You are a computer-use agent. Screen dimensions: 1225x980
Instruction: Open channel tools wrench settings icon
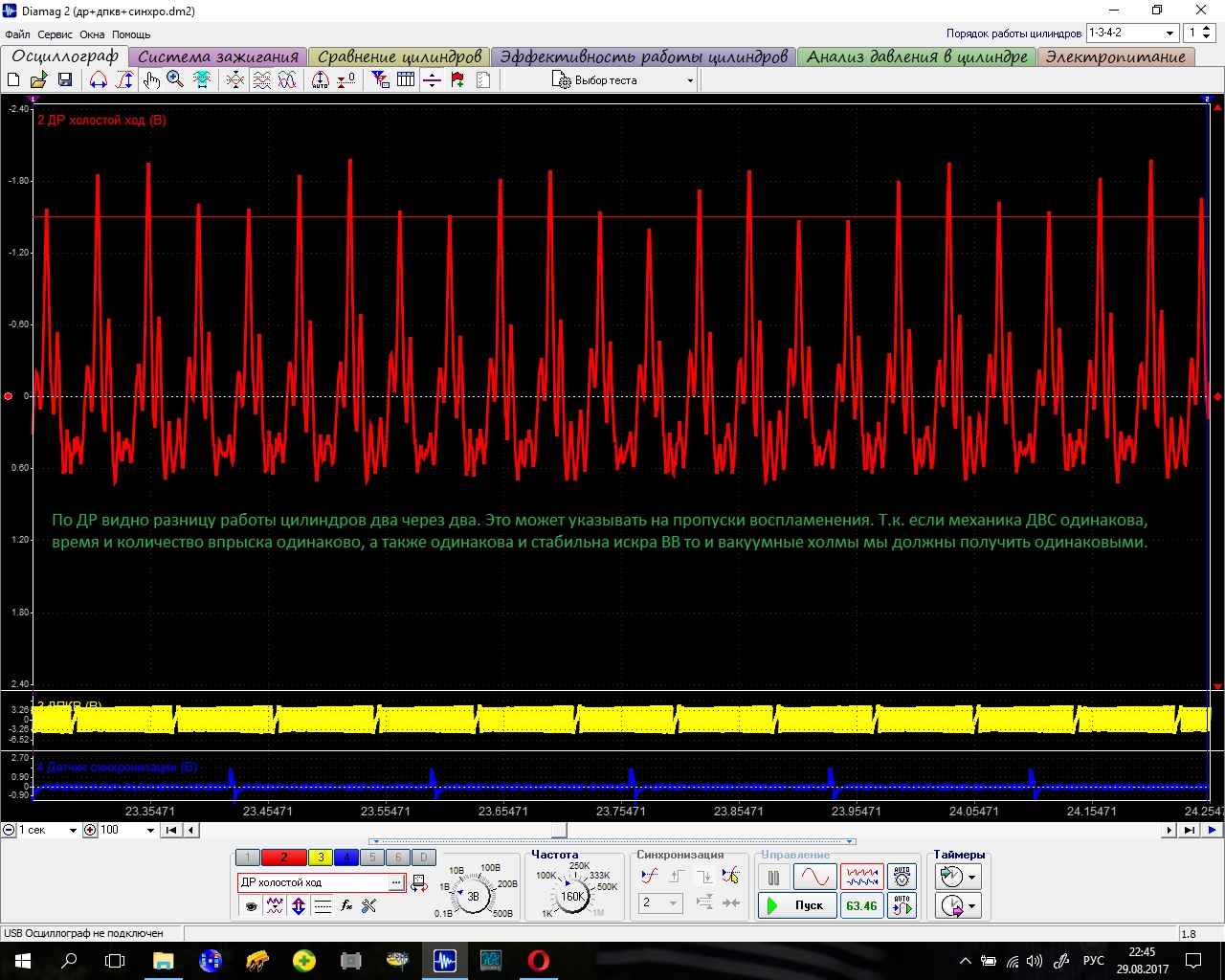(369, 905)
